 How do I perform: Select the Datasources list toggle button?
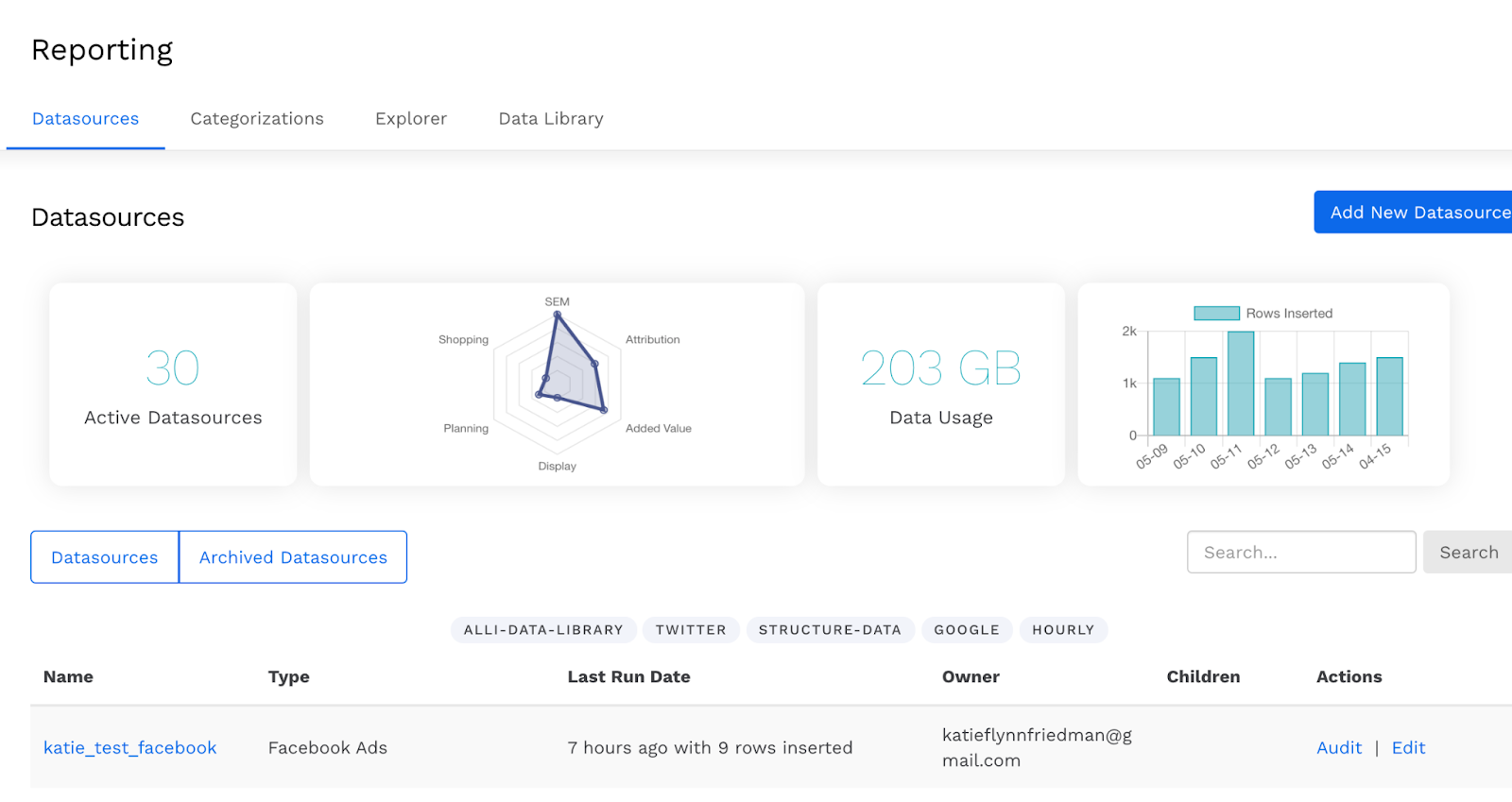tap(105, 557)
